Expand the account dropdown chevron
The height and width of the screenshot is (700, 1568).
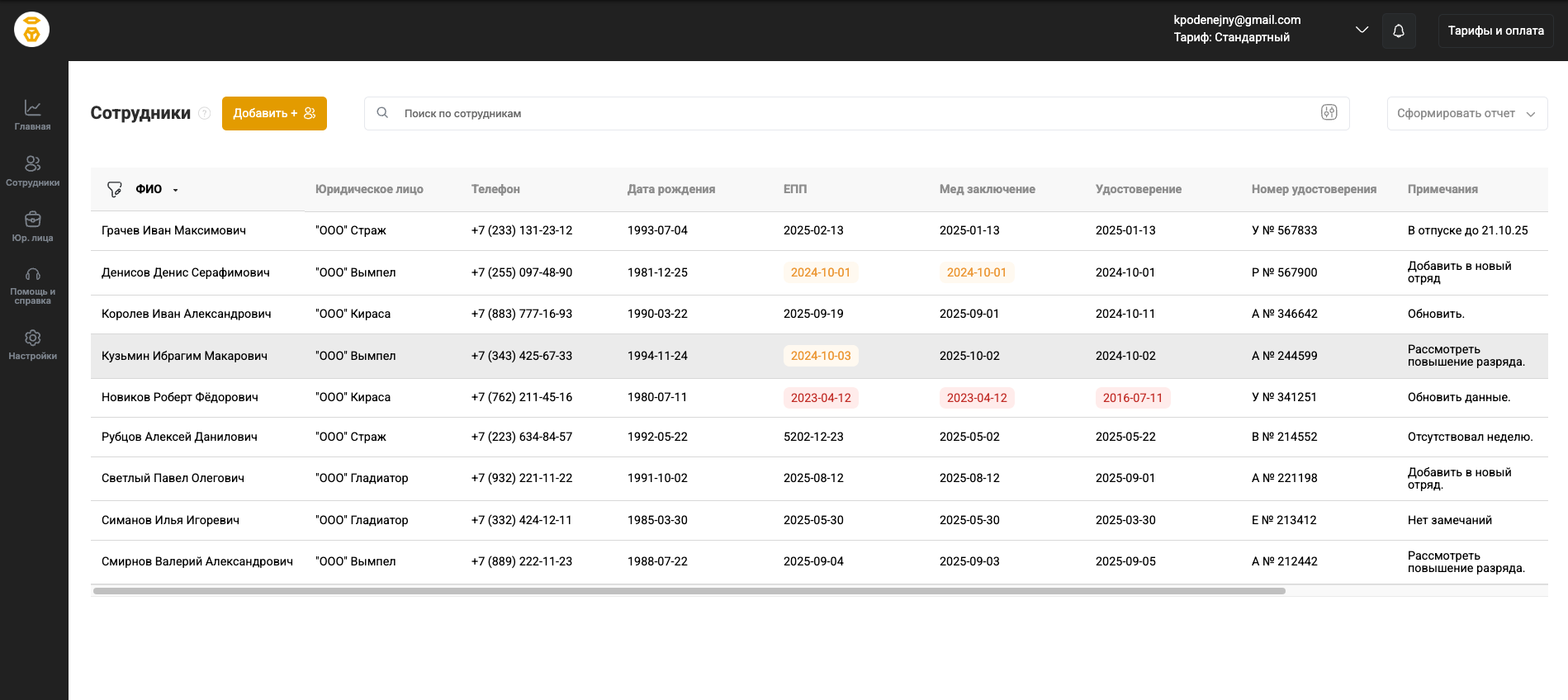1362,30
